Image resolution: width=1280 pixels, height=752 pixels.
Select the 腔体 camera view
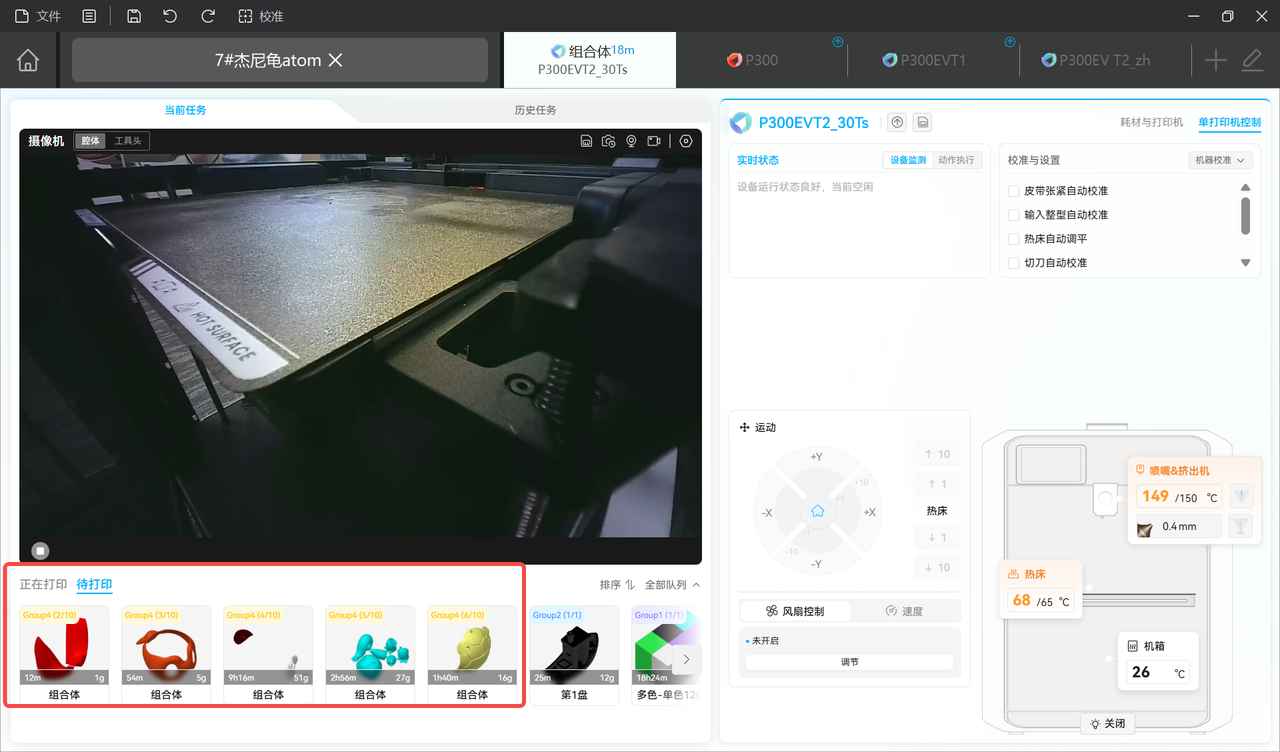[91, 141]
